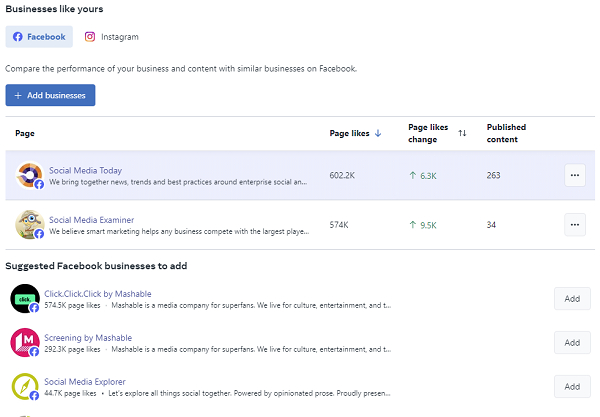The image size is (600, 417).
Task: Sort by Page likes down arrow
Action: click(378, 133)
